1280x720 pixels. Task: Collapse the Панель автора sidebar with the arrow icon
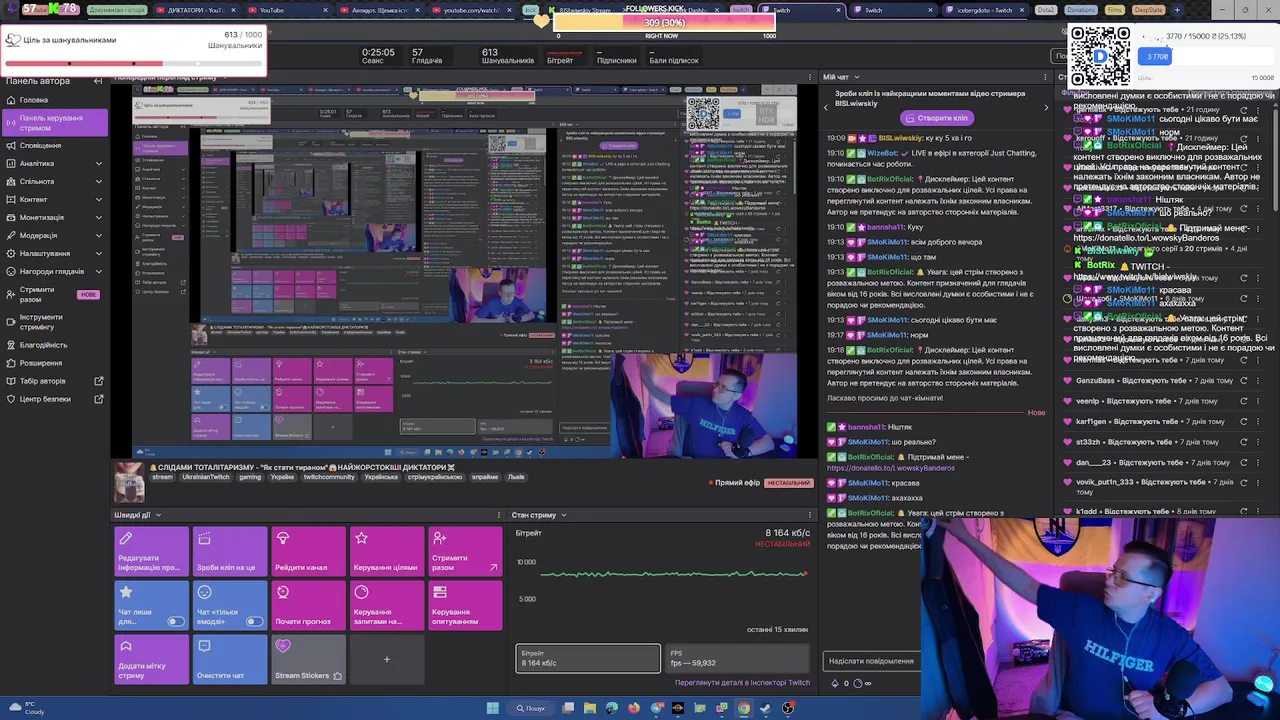coord(98,81)
